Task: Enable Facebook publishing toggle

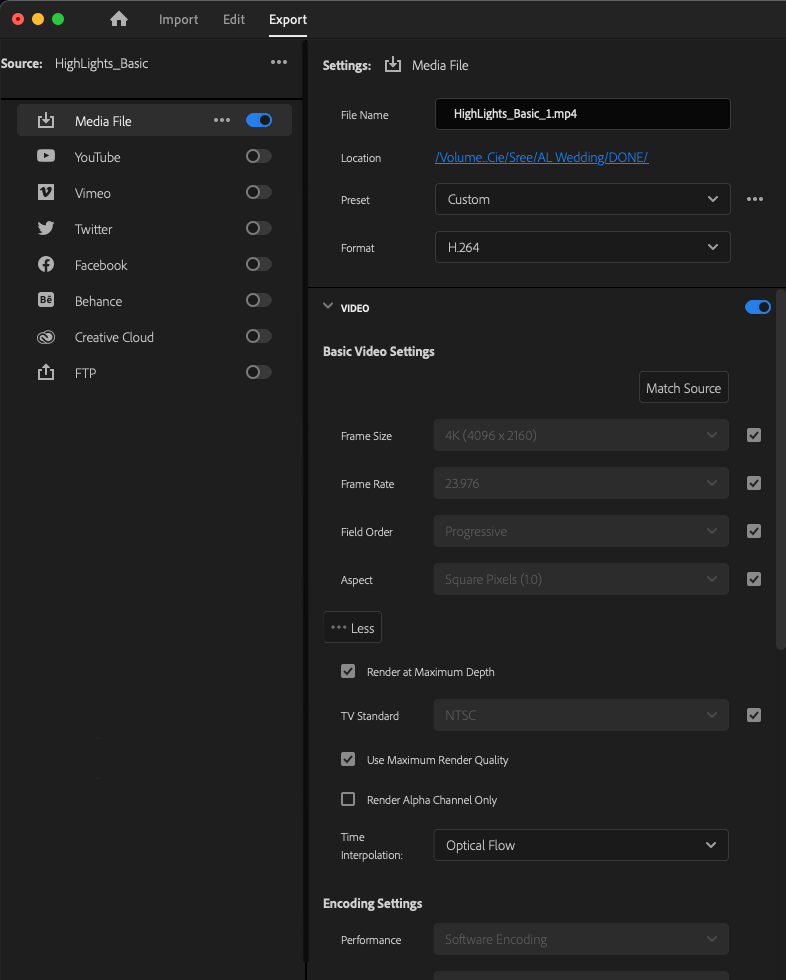Action: tap(259, 264)
